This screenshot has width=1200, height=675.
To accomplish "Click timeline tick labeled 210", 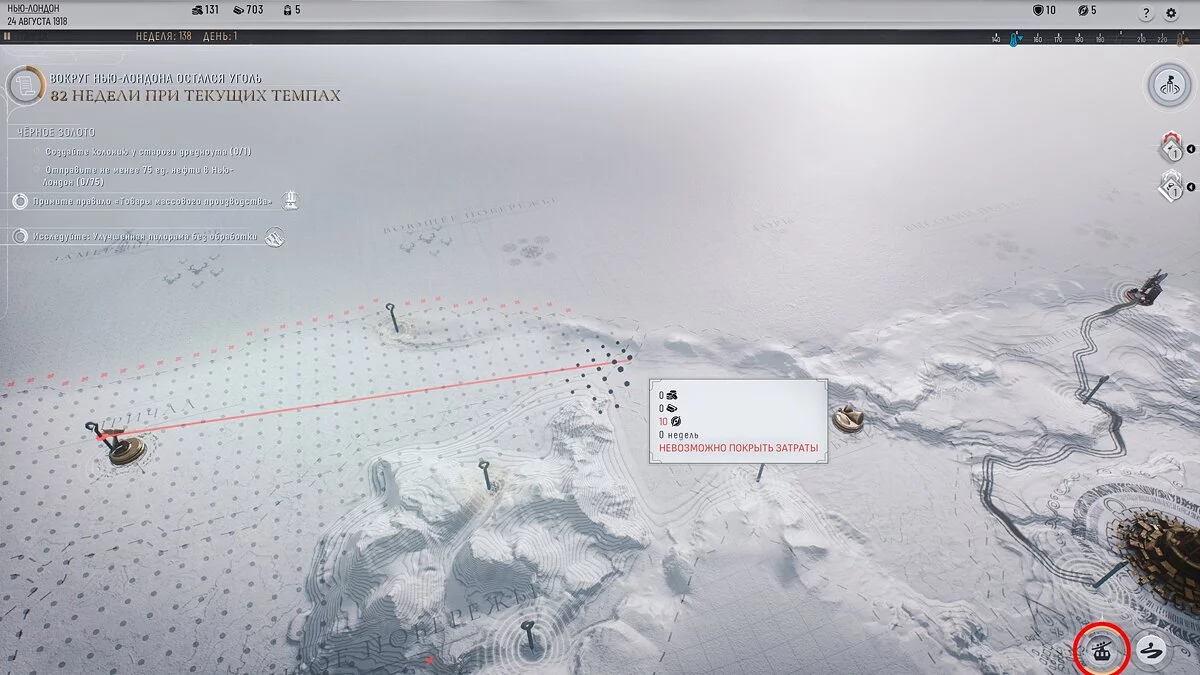I will click(1141, 40).
